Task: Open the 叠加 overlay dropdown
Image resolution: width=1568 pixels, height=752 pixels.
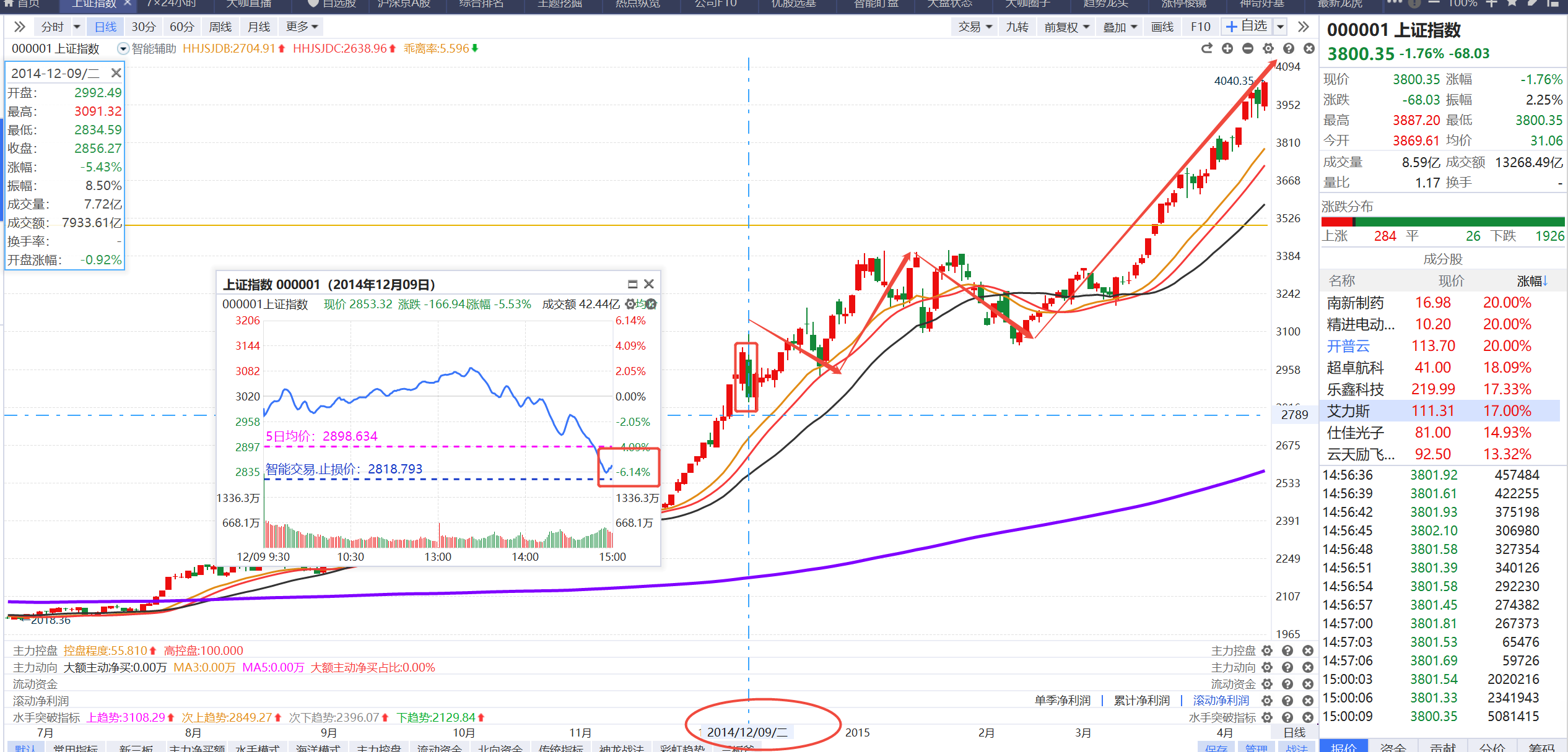Action: pos(1120,27)
